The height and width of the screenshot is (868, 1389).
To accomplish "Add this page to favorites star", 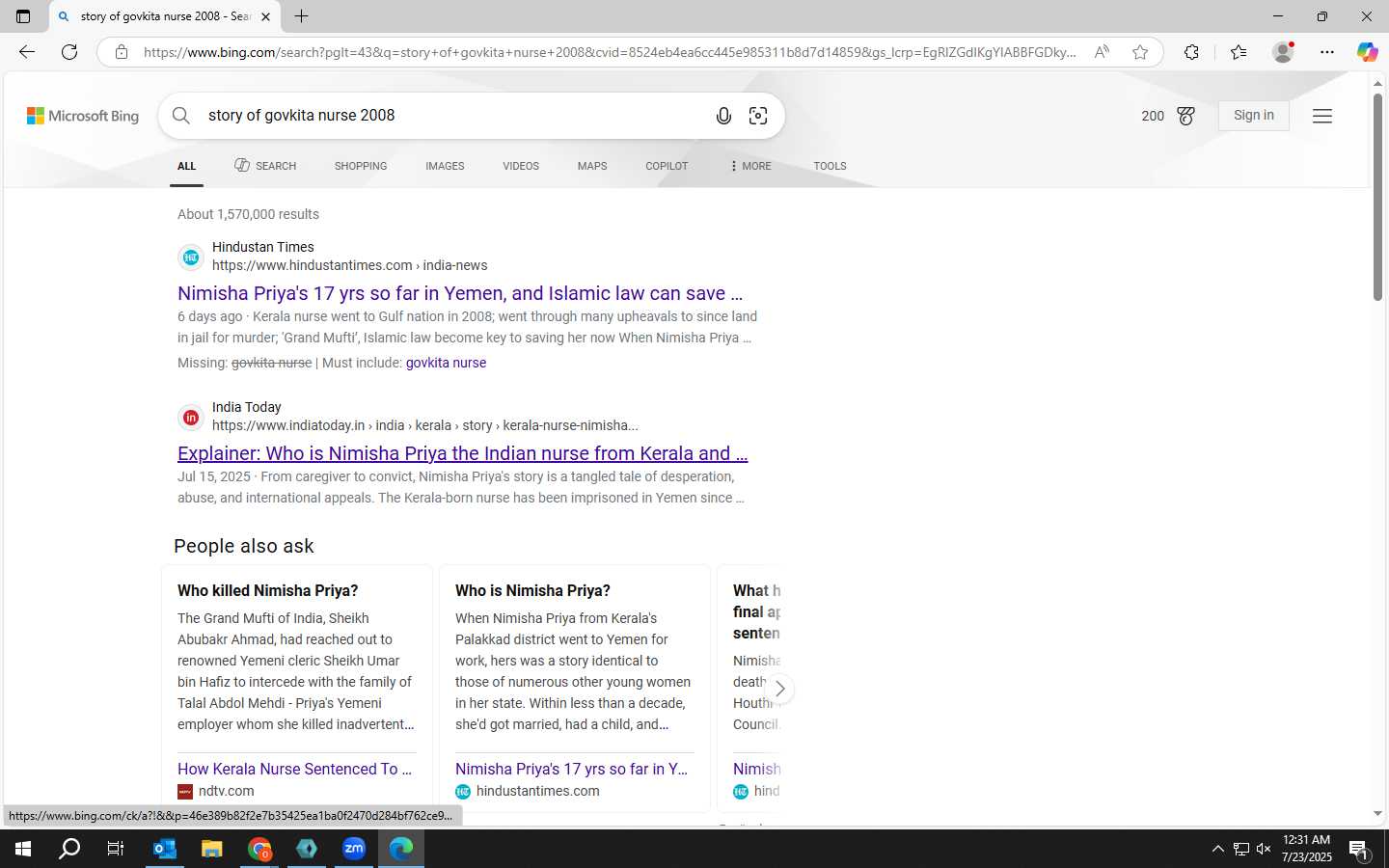I will click(x=1140, y=52).
